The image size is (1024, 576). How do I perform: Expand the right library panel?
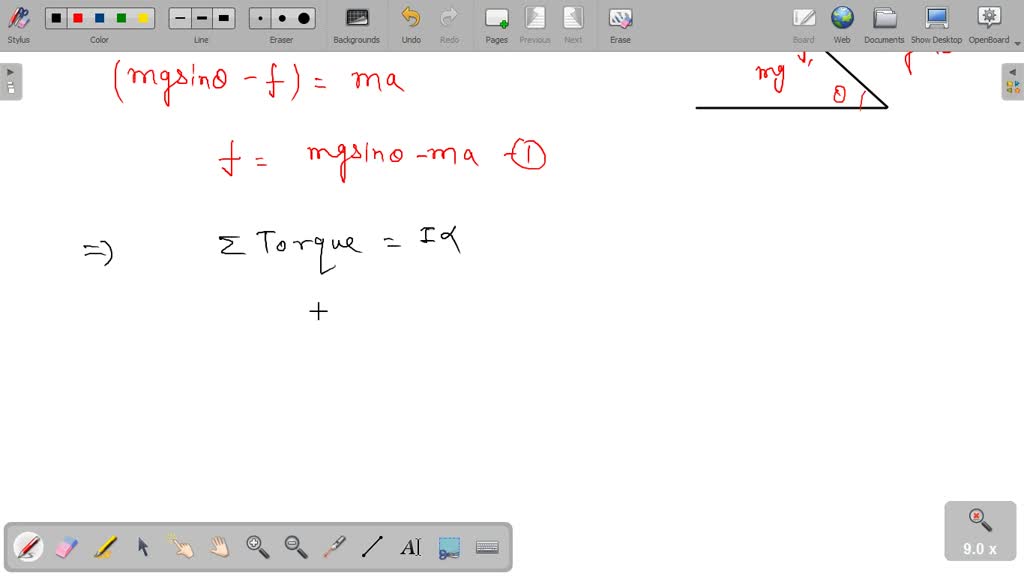pyautogui.click(x=1013, y=71)
